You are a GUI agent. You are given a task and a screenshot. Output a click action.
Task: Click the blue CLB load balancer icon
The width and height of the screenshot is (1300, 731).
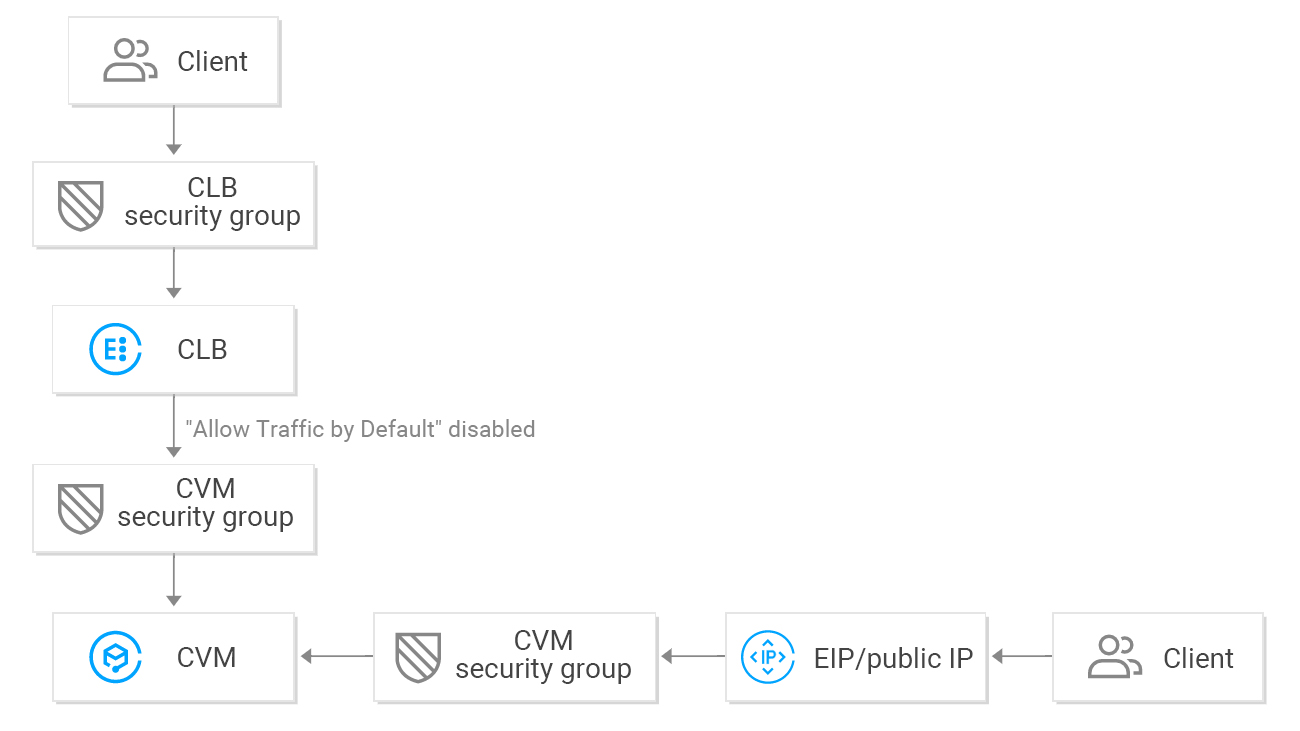pyautogui.click(x=114, y=350)
